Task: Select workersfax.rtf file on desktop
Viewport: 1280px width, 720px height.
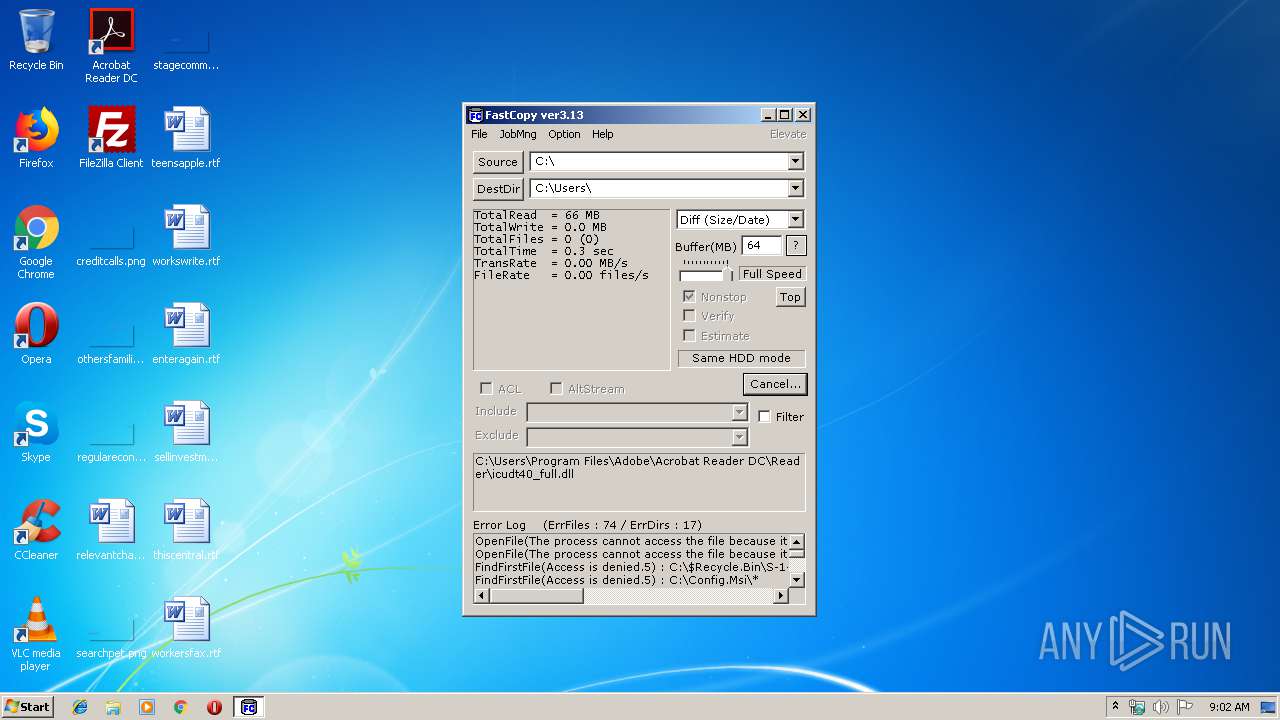Action: [186, 628]
